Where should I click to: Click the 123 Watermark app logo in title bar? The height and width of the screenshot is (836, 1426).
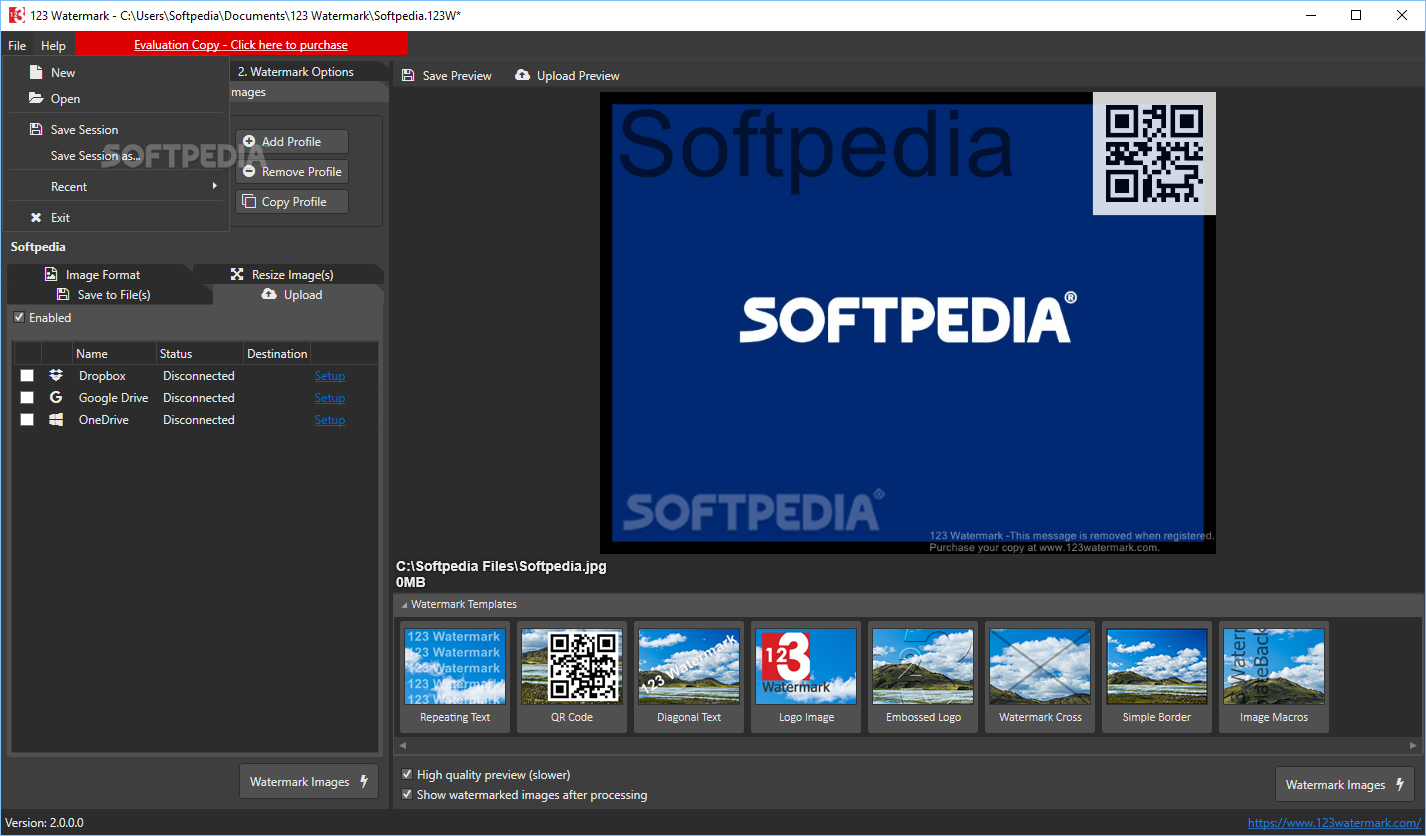pyautogui.click(x=16, y=15)
